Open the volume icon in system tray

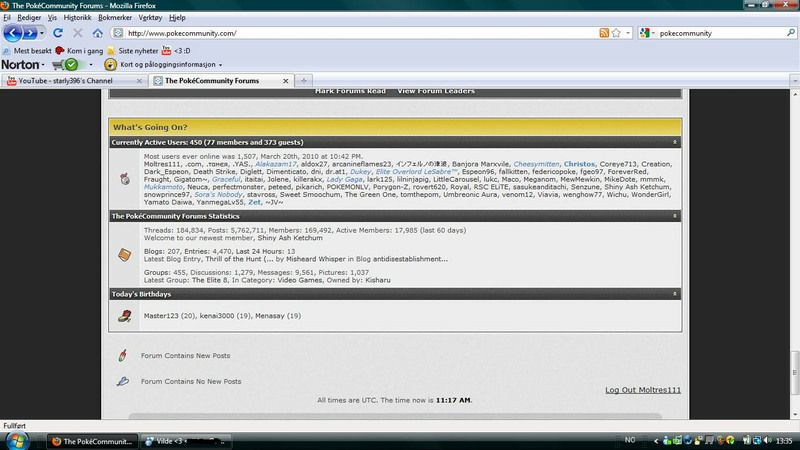(768, 440)
